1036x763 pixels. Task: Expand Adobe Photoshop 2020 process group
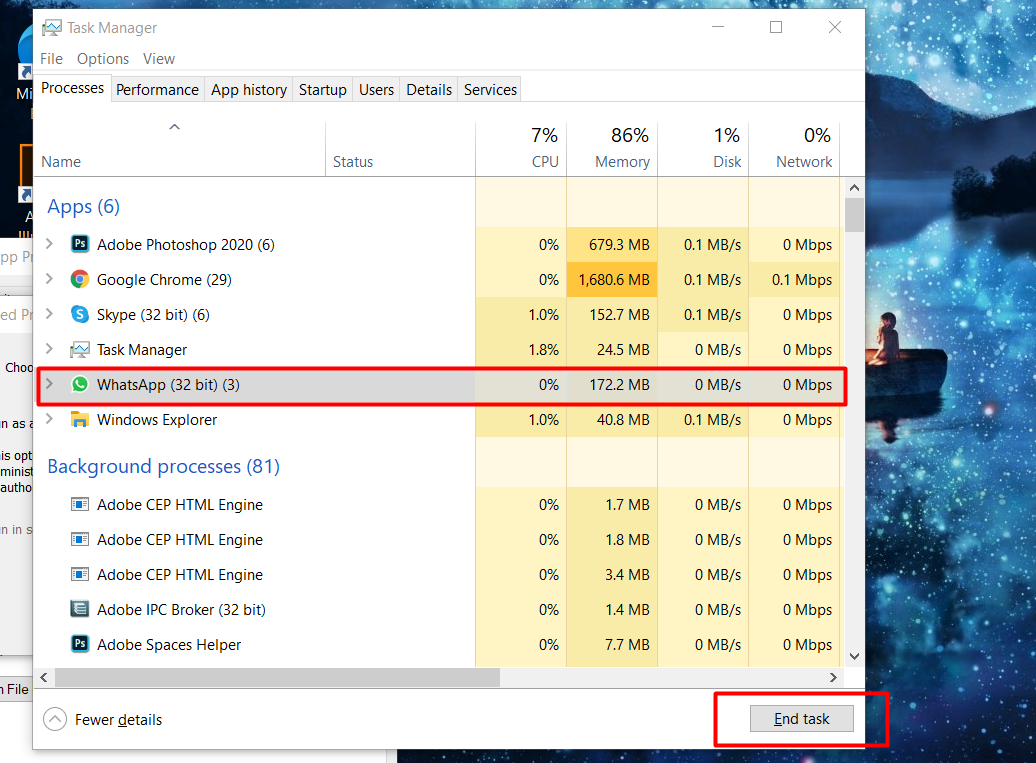[x=50, y=244]
